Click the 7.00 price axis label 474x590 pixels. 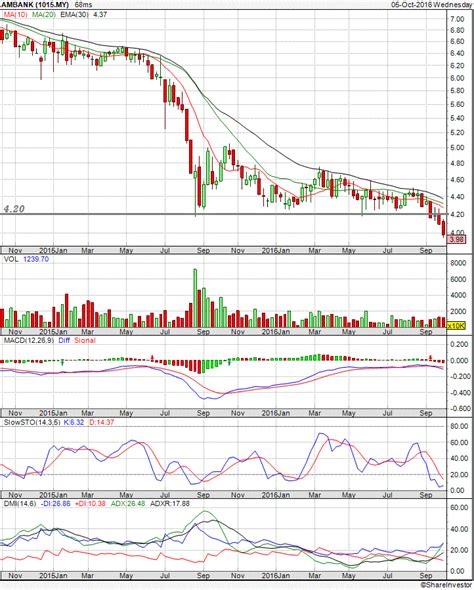pos(457,20)
